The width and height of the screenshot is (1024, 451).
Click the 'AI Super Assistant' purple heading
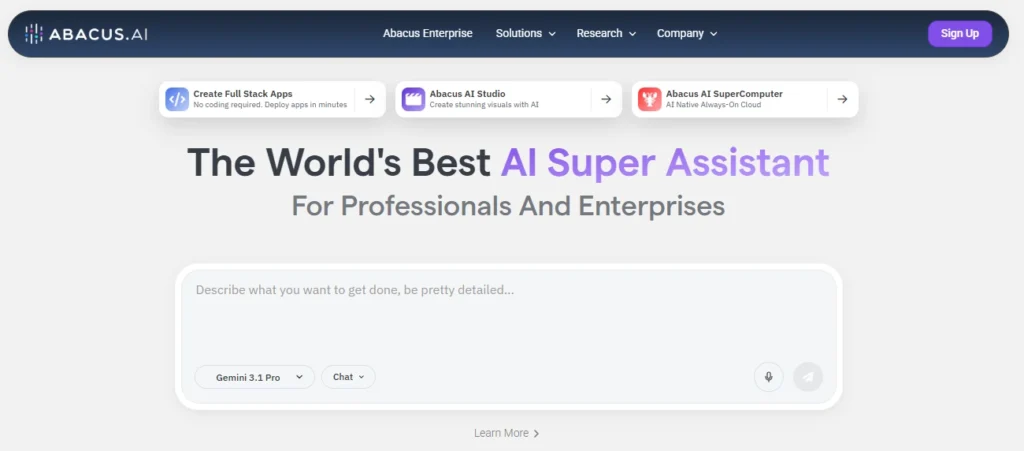(x=665, y=163)
